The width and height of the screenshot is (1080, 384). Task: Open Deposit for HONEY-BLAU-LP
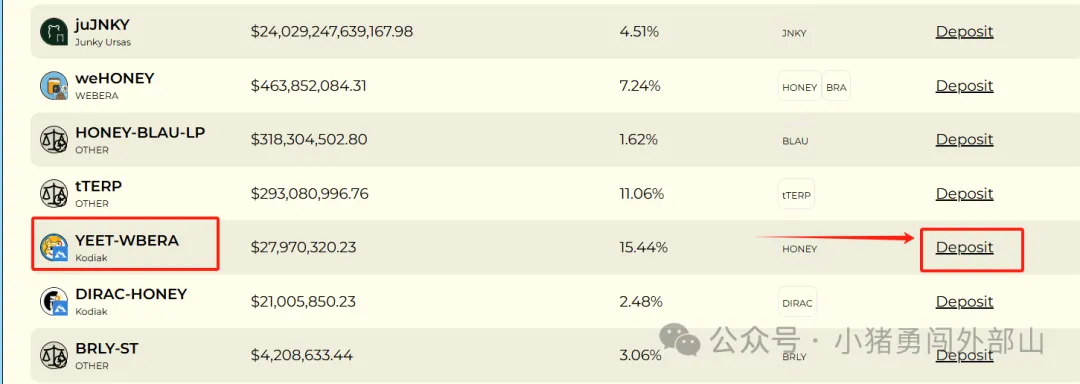pos(964,139)
